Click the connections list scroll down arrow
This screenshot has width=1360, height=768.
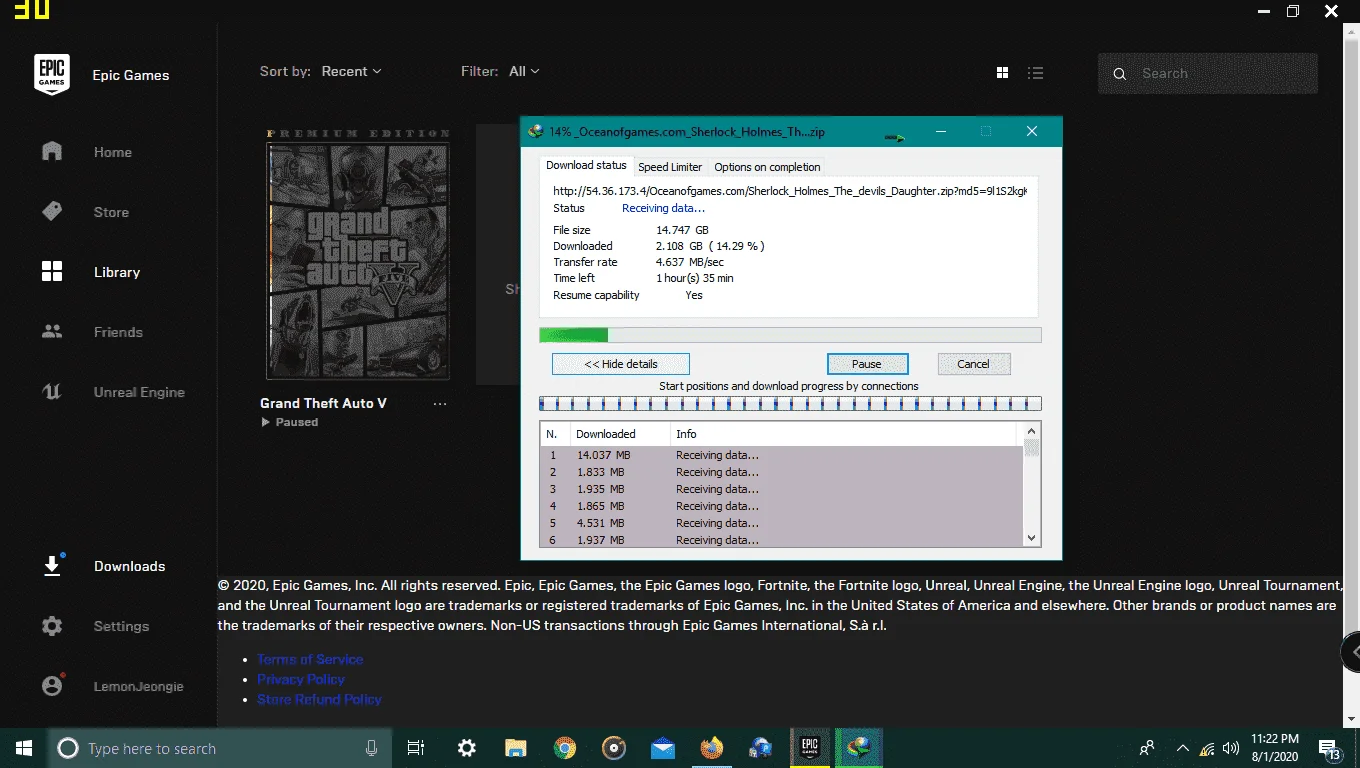[x=1032, y=538]
